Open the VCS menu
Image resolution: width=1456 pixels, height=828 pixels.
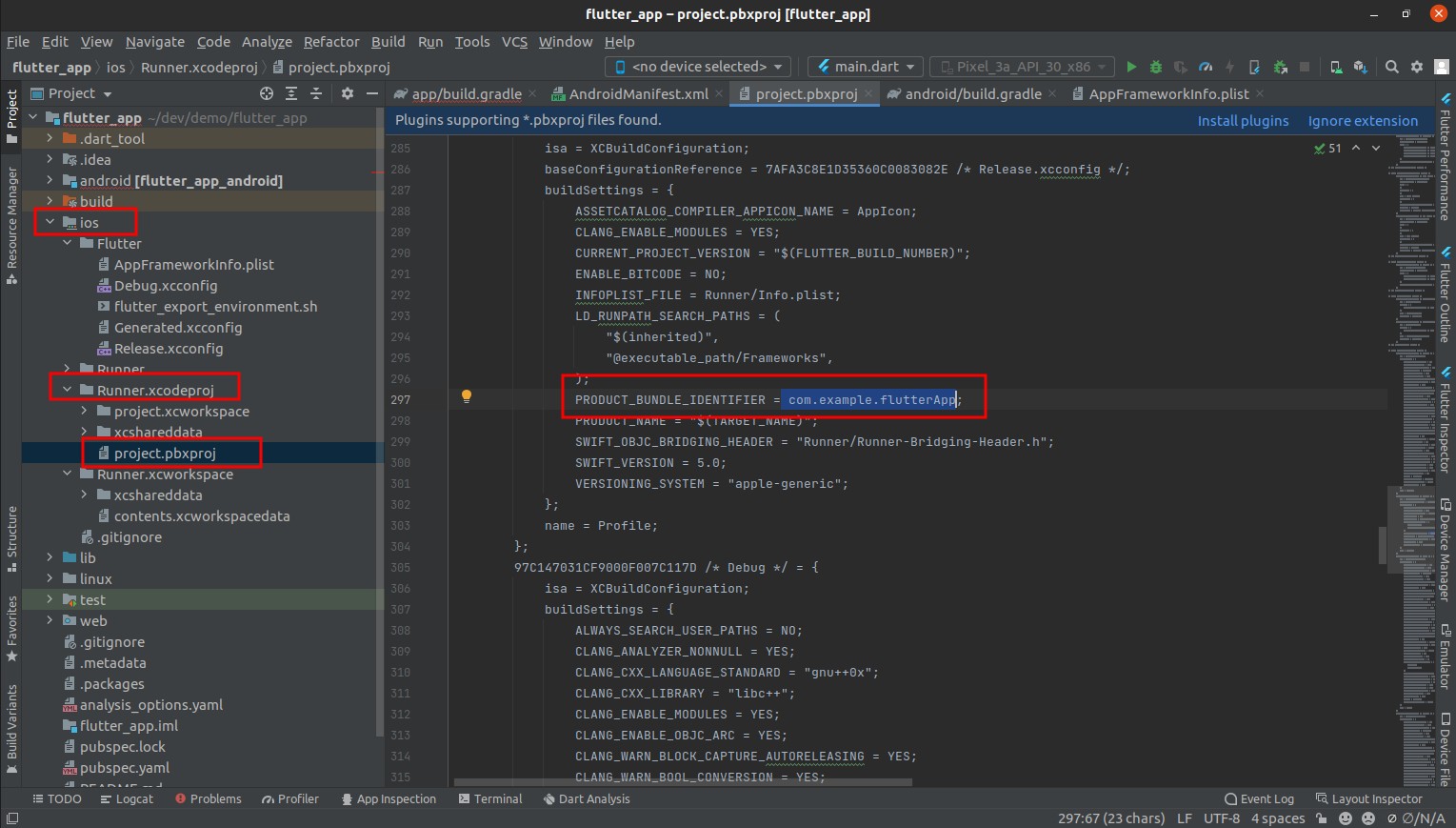coord(514,42)
